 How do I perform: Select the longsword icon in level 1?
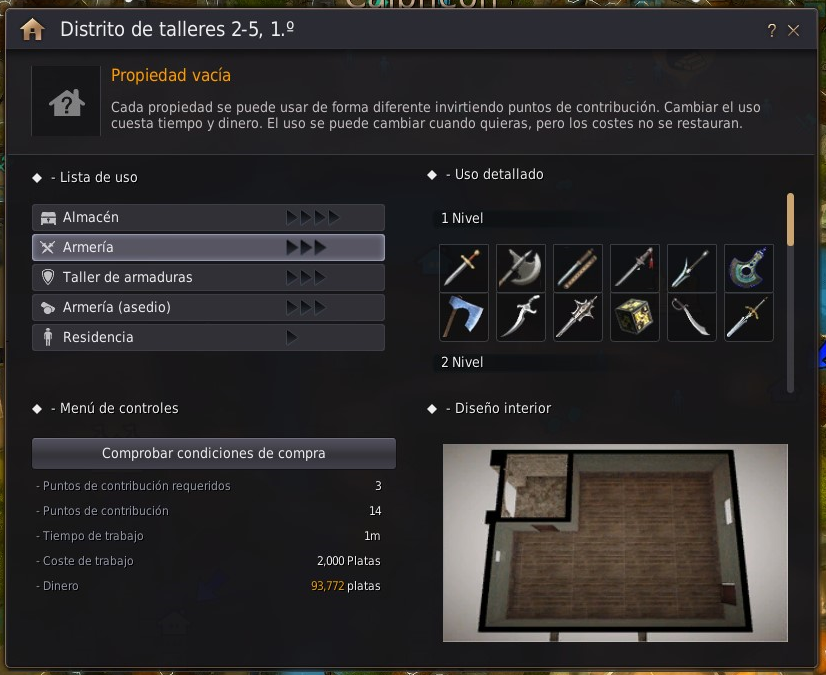pos(464,268)
